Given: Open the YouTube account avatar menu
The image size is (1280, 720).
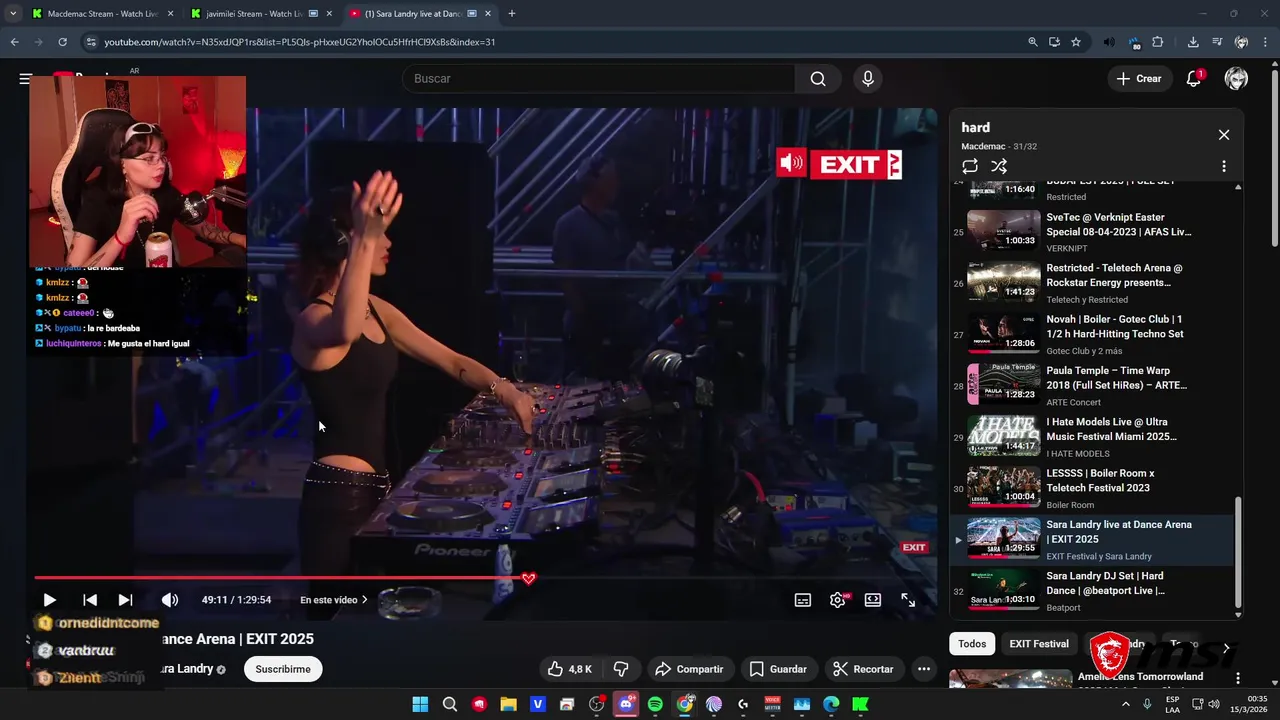Looking at the screenshot, I should [1237, 79].
